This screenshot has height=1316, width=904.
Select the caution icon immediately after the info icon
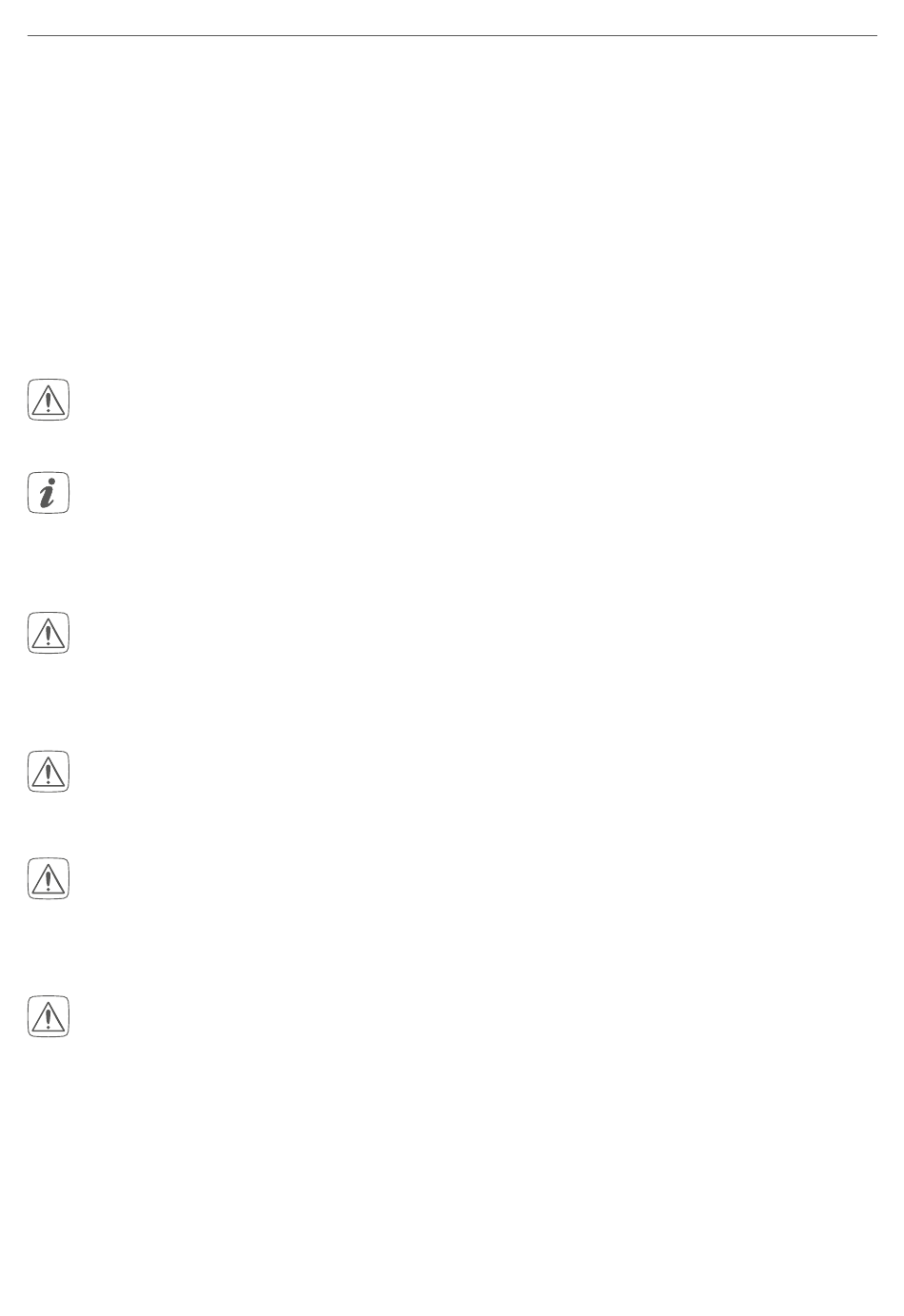point(48,633)
